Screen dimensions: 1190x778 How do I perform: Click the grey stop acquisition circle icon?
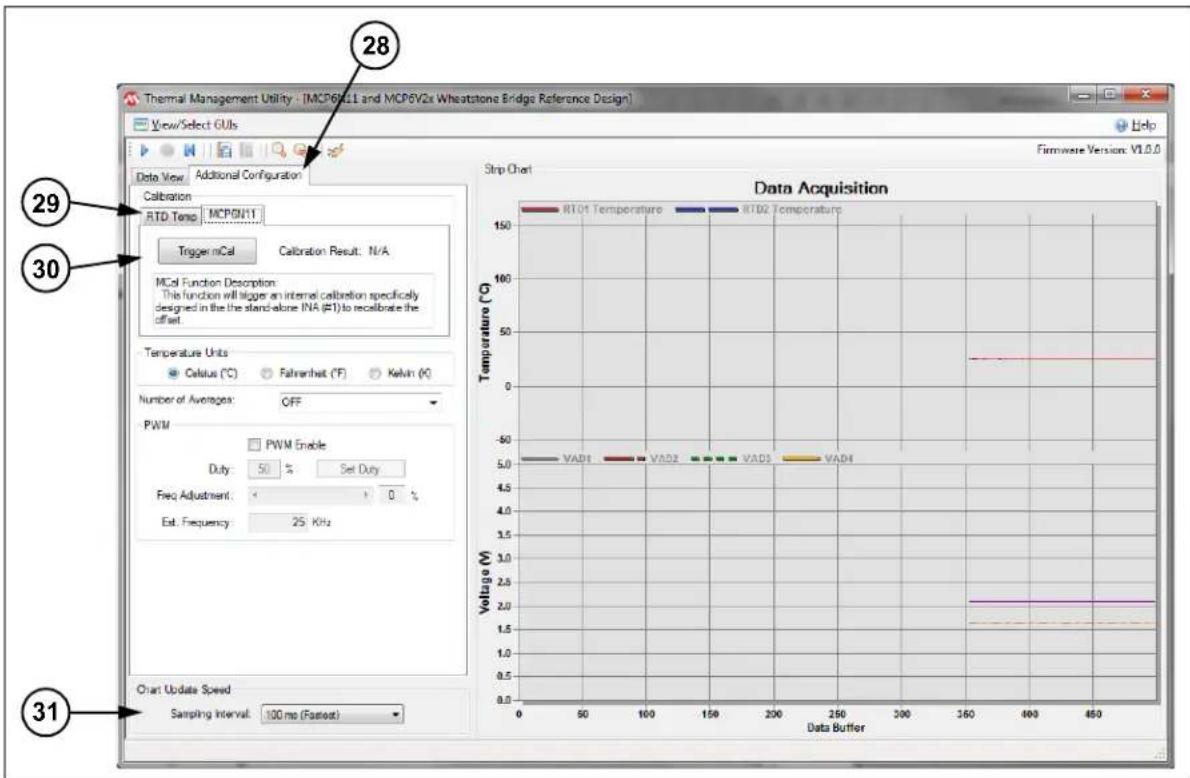[168, 150]
